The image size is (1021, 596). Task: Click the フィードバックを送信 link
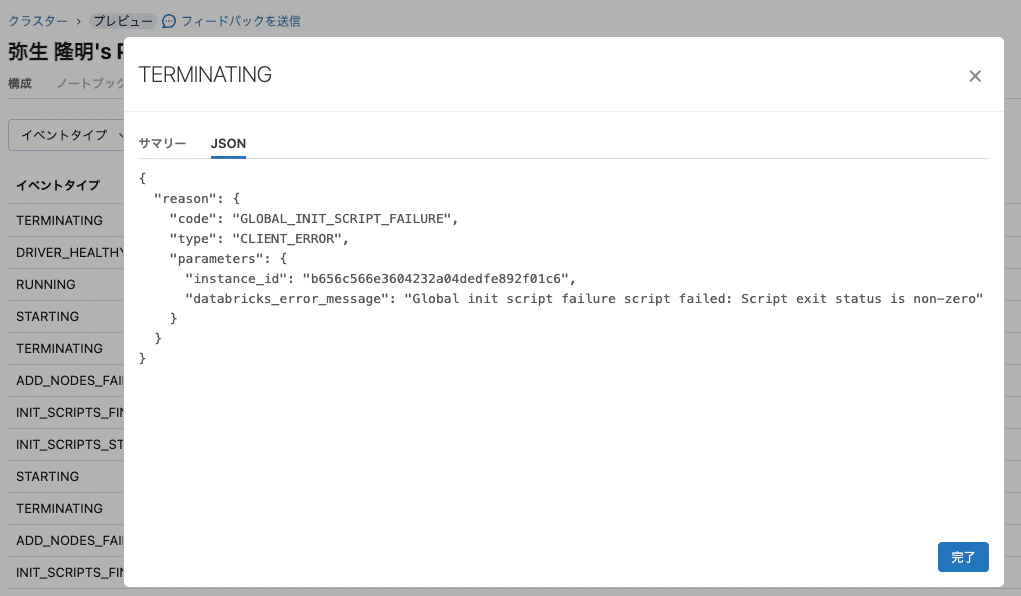[241, 21]
